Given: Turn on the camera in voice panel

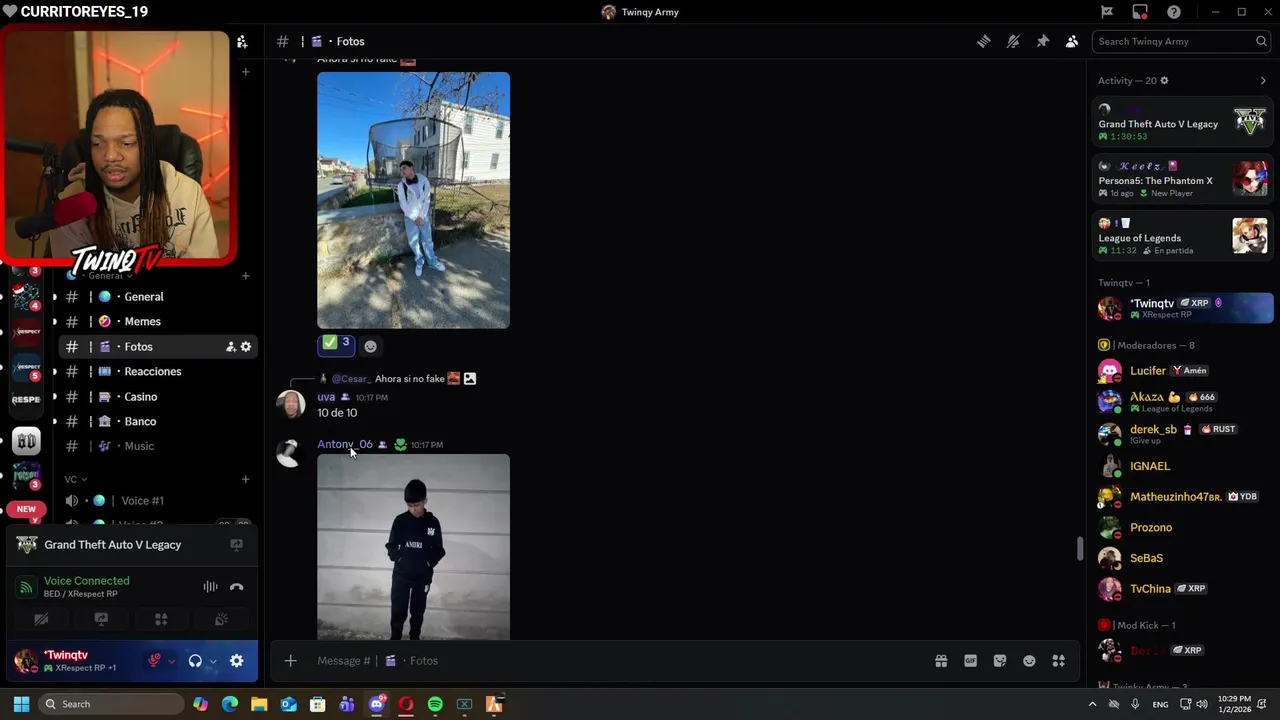Looking at the screenshot, I should tap(41, 620).
